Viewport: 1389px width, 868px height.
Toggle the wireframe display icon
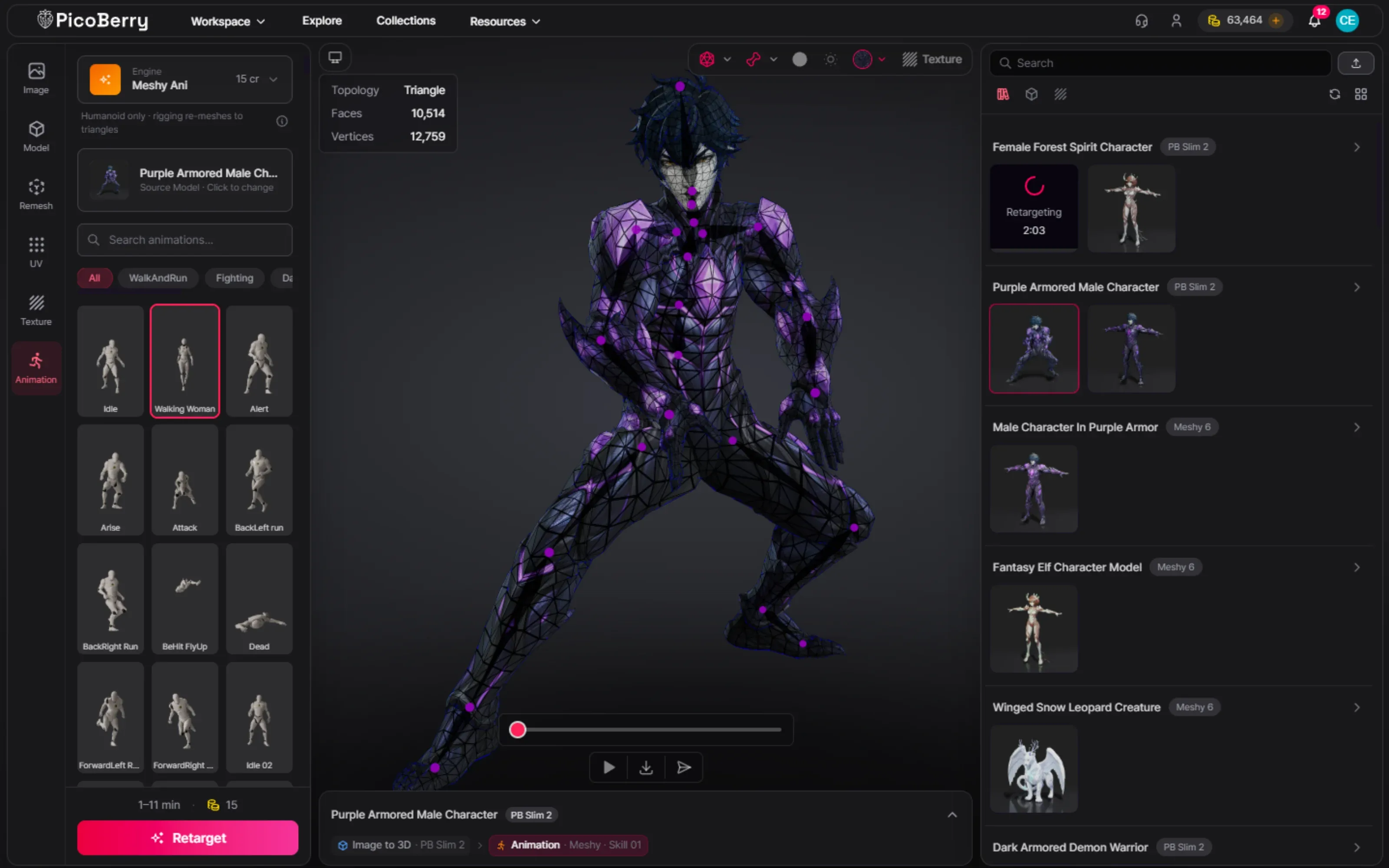707,59
